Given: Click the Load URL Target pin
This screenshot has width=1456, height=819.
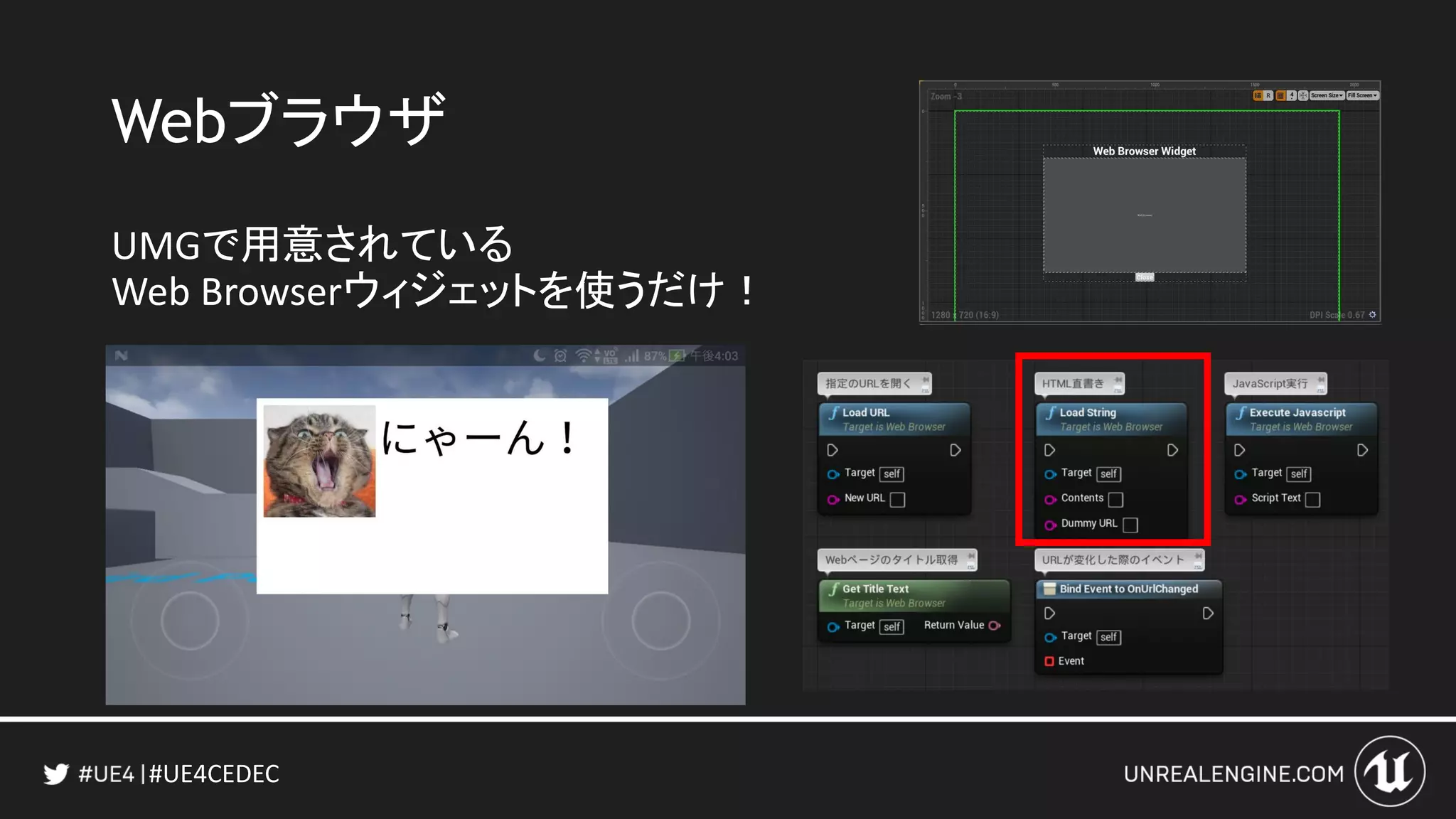Looking at the screenshot, I should [x=833, y=474].
